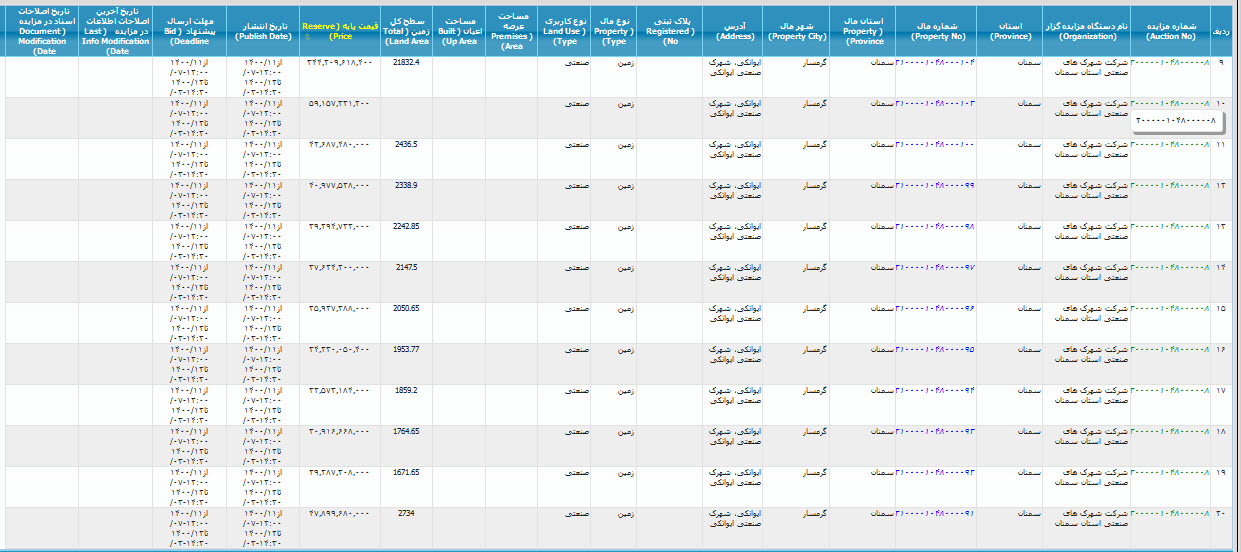1241x552 pixels.
Task: Click the auction number tooltip popup
Action: (1177, 121)
